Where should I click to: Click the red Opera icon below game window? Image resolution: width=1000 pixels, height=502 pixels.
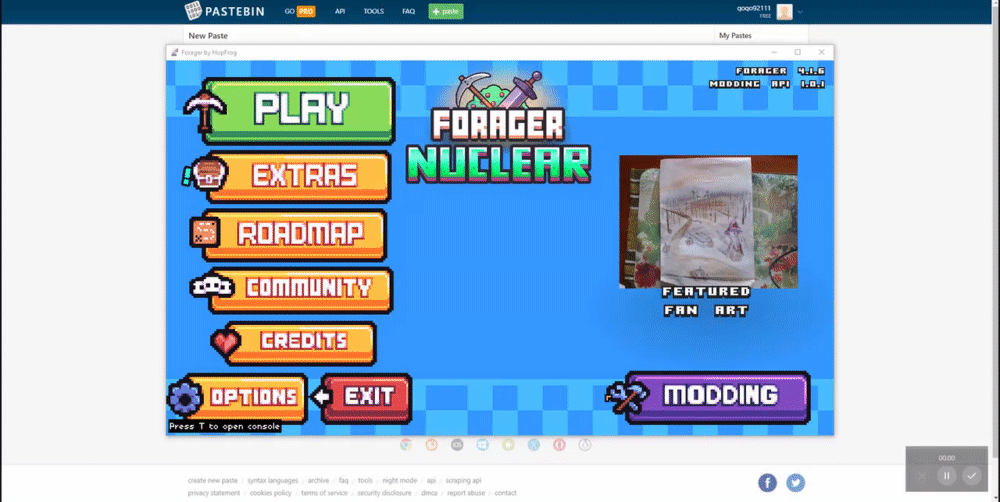pos(559,445)
